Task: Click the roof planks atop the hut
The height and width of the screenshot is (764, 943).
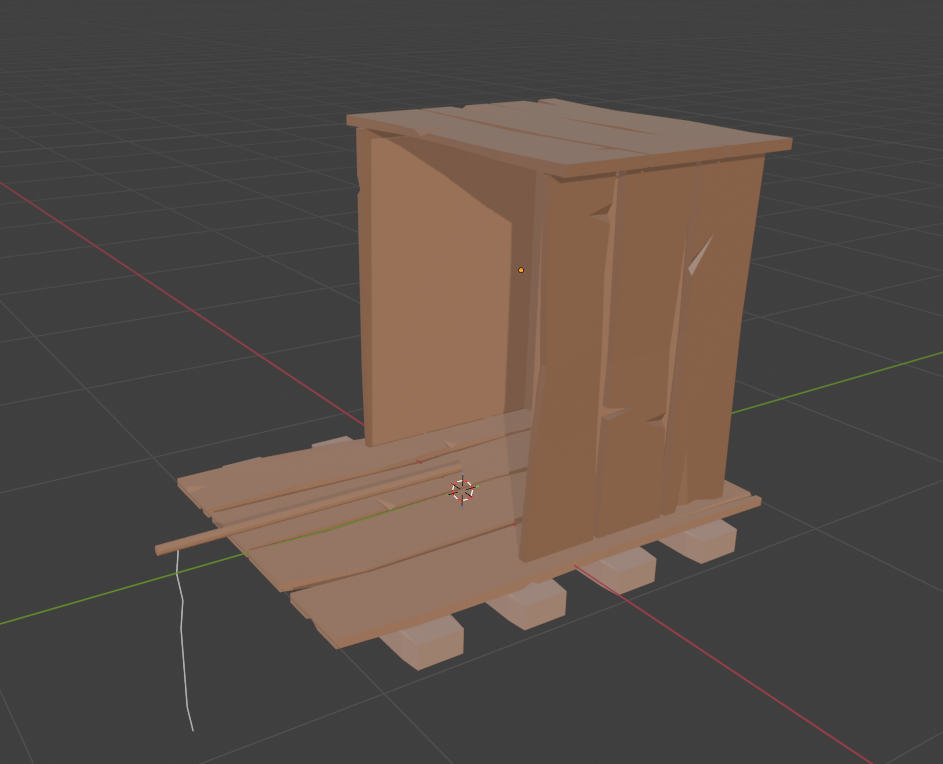Action: click(570, 137)
